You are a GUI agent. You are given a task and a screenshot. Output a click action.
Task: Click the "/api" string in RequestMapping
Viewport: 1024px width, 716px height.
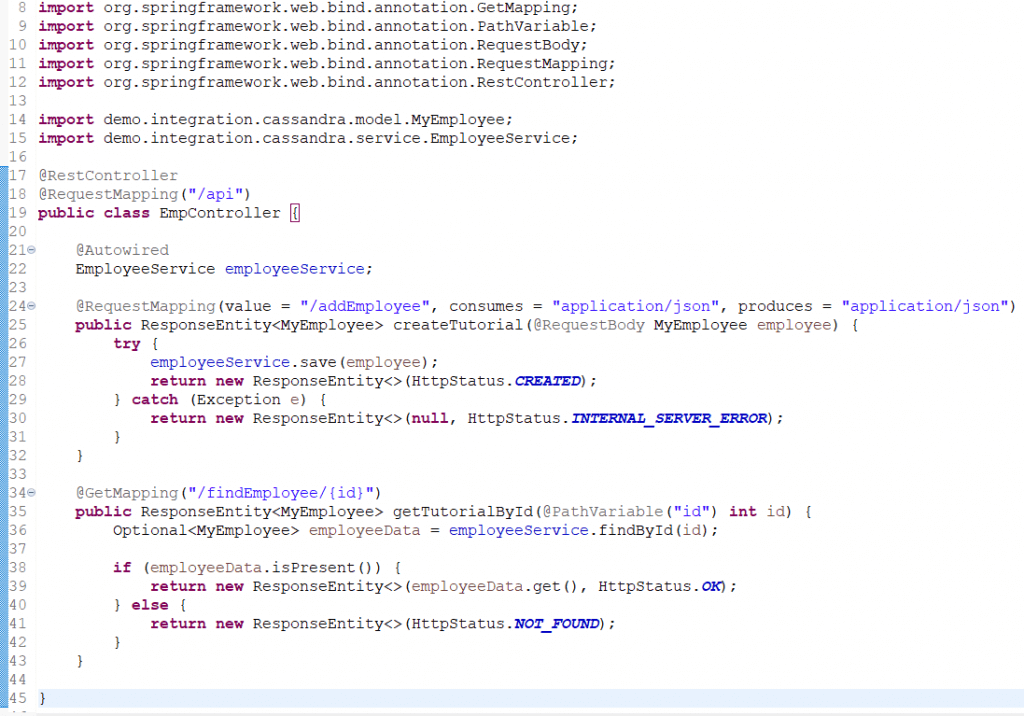[216, 194]
